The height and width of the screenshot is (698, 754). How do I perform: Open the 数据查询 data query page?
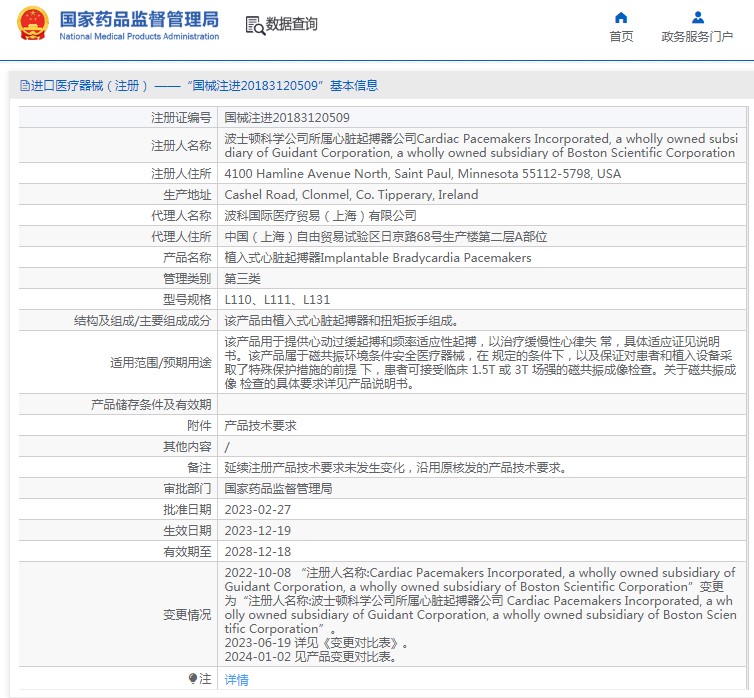291,24
